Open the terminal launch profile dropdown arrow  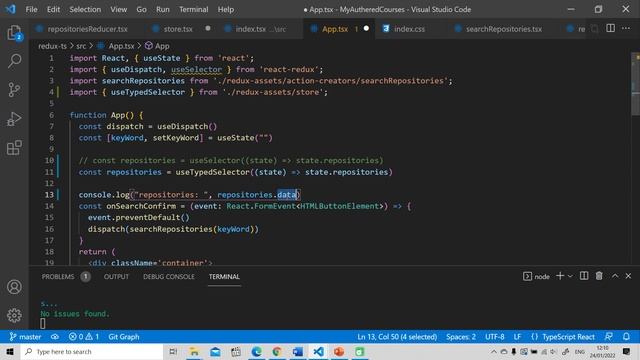click(x=570, y=276)
